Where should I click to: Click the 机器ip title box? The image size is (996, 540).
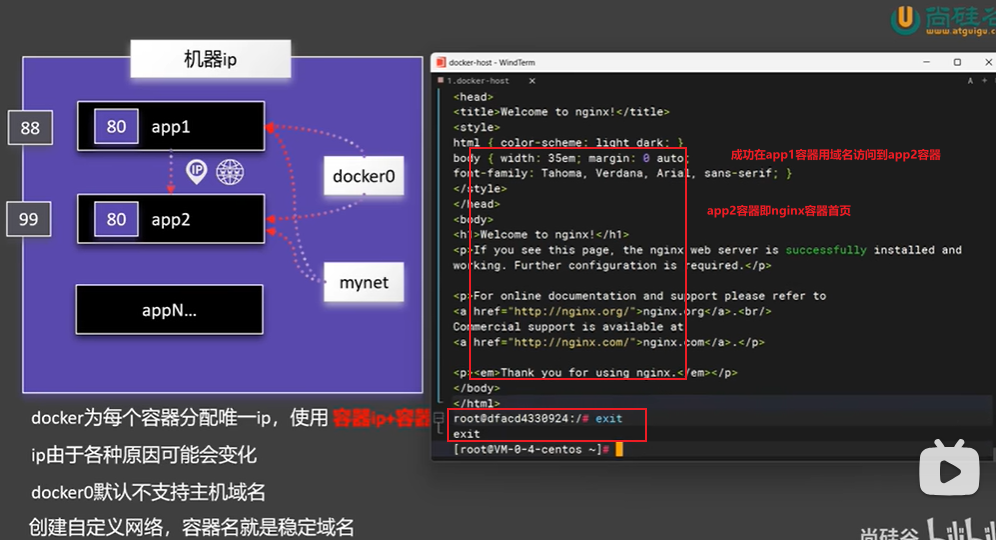[210, 59]
